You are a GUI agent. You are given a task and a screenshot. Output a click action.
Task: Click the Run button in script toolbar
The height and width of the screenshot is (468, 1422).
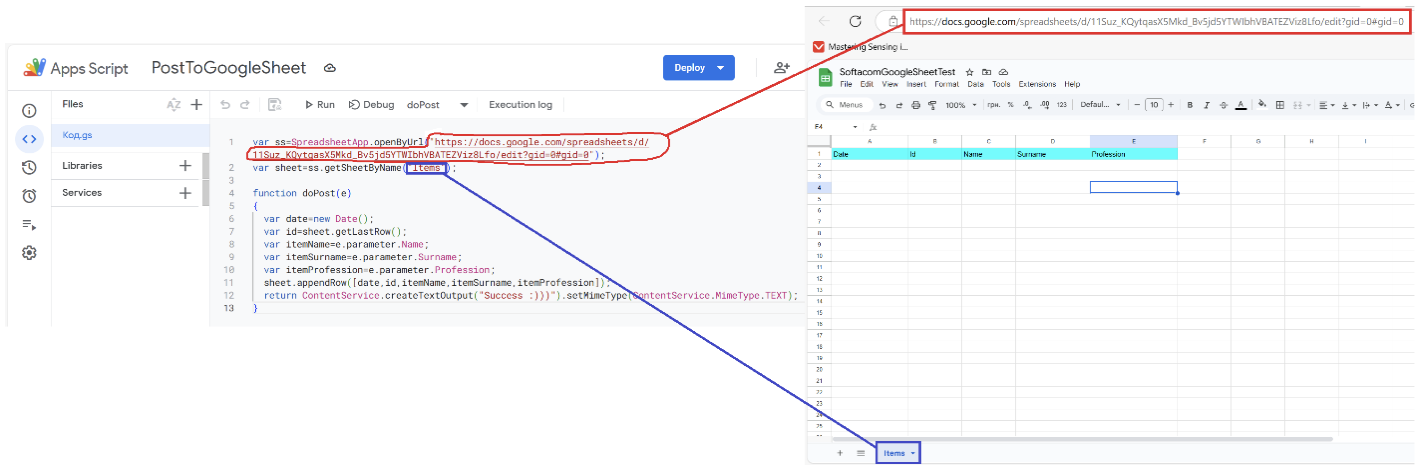coord(318,104)
